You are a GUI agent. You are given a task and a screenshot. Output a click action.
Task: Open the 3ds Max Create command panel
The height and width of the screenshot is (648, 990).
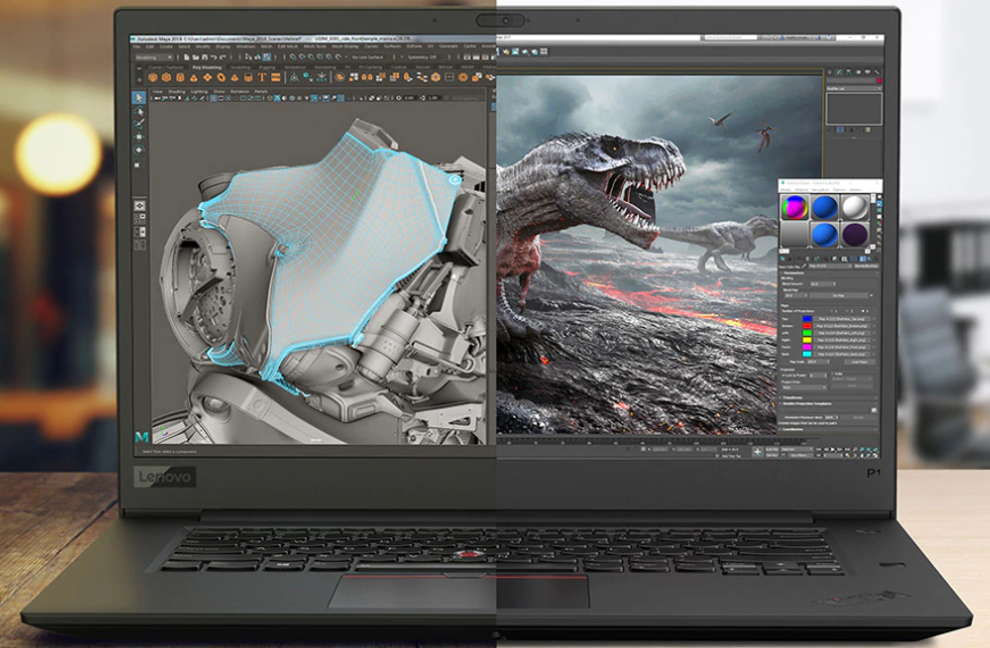click(830, 73)
